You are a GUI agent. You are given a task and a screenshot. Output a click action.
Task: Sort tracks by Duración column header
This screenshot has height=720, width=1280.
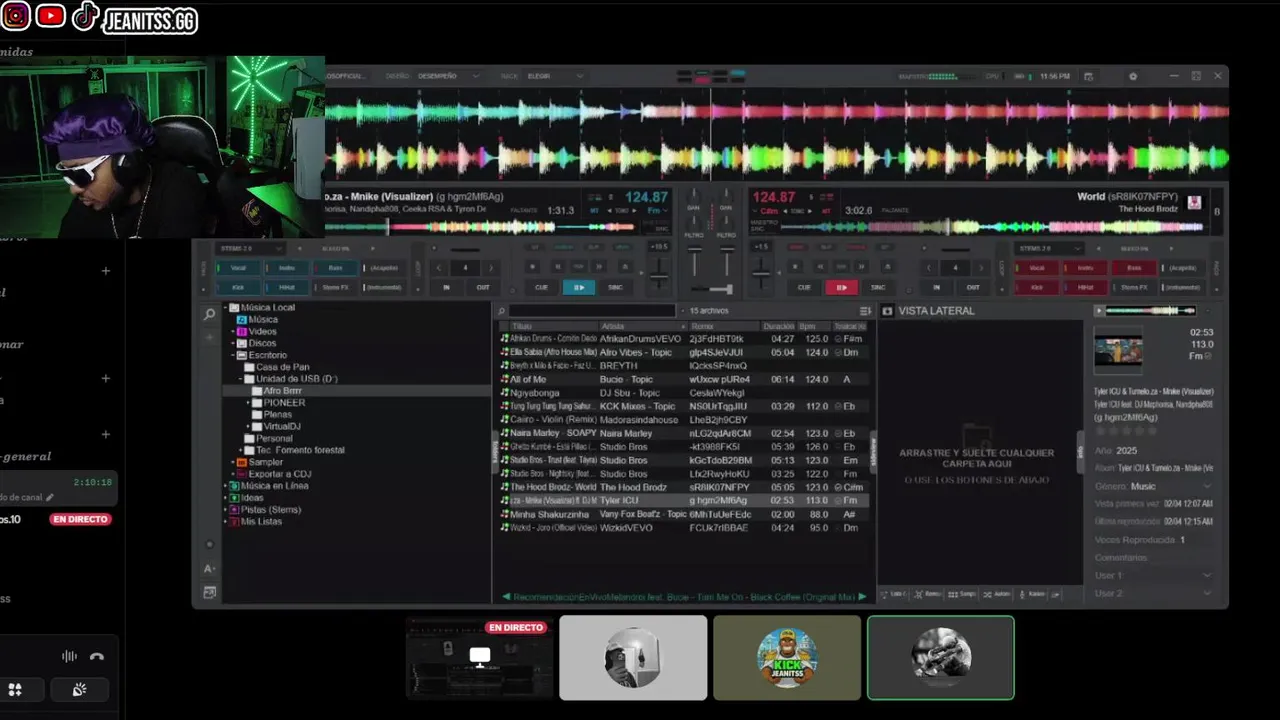click(x=779, y=326)
